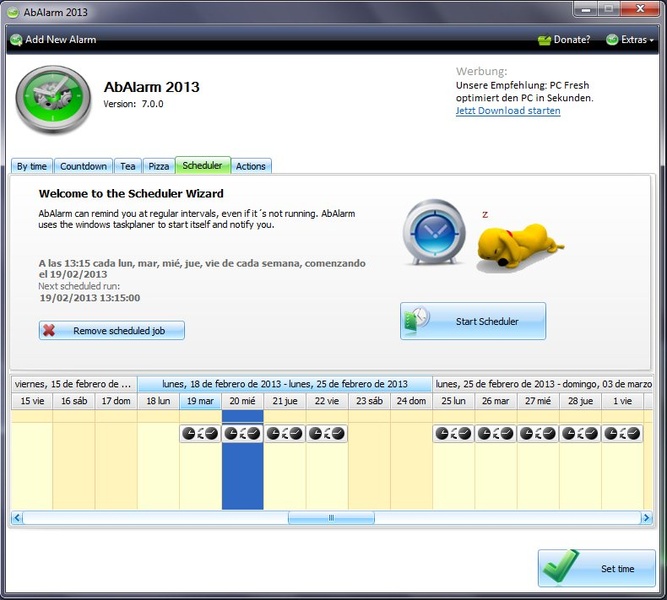Select the alarm event icon on 28 jue
Viewport: 667px width, 600px height.
pyautogui.click(x=580, y=434)
